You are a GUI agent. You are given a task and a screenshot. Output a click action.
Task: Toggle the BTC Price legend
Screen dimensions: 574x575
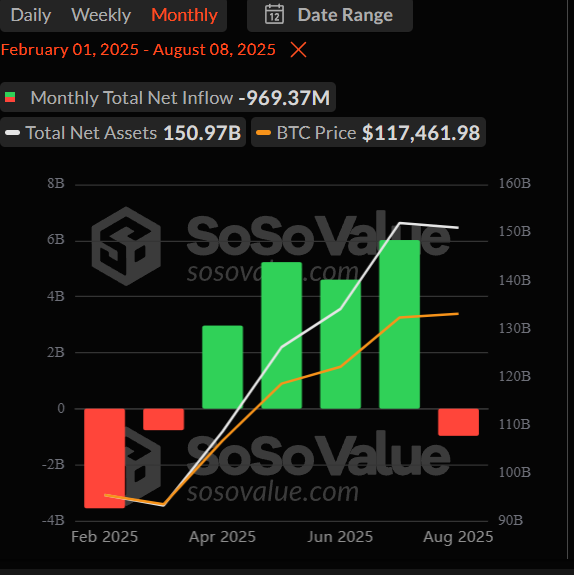368,132
